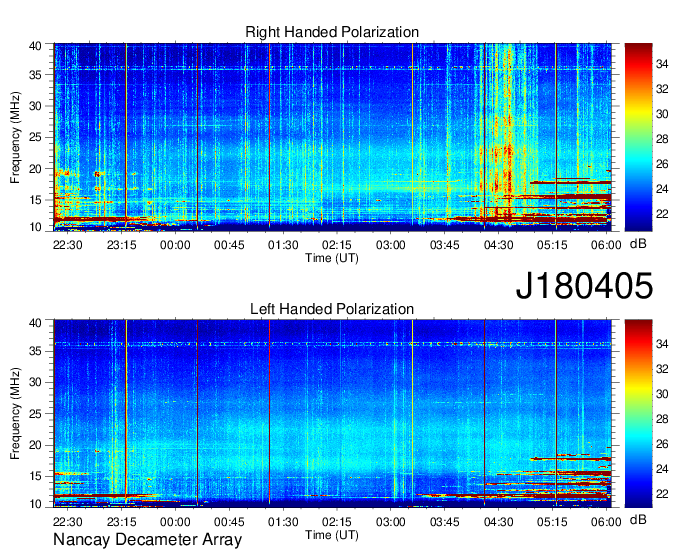The image size is (680, 552).
Task: Click 06:00 tick under Right Handed plot
Action: [606, 245]
